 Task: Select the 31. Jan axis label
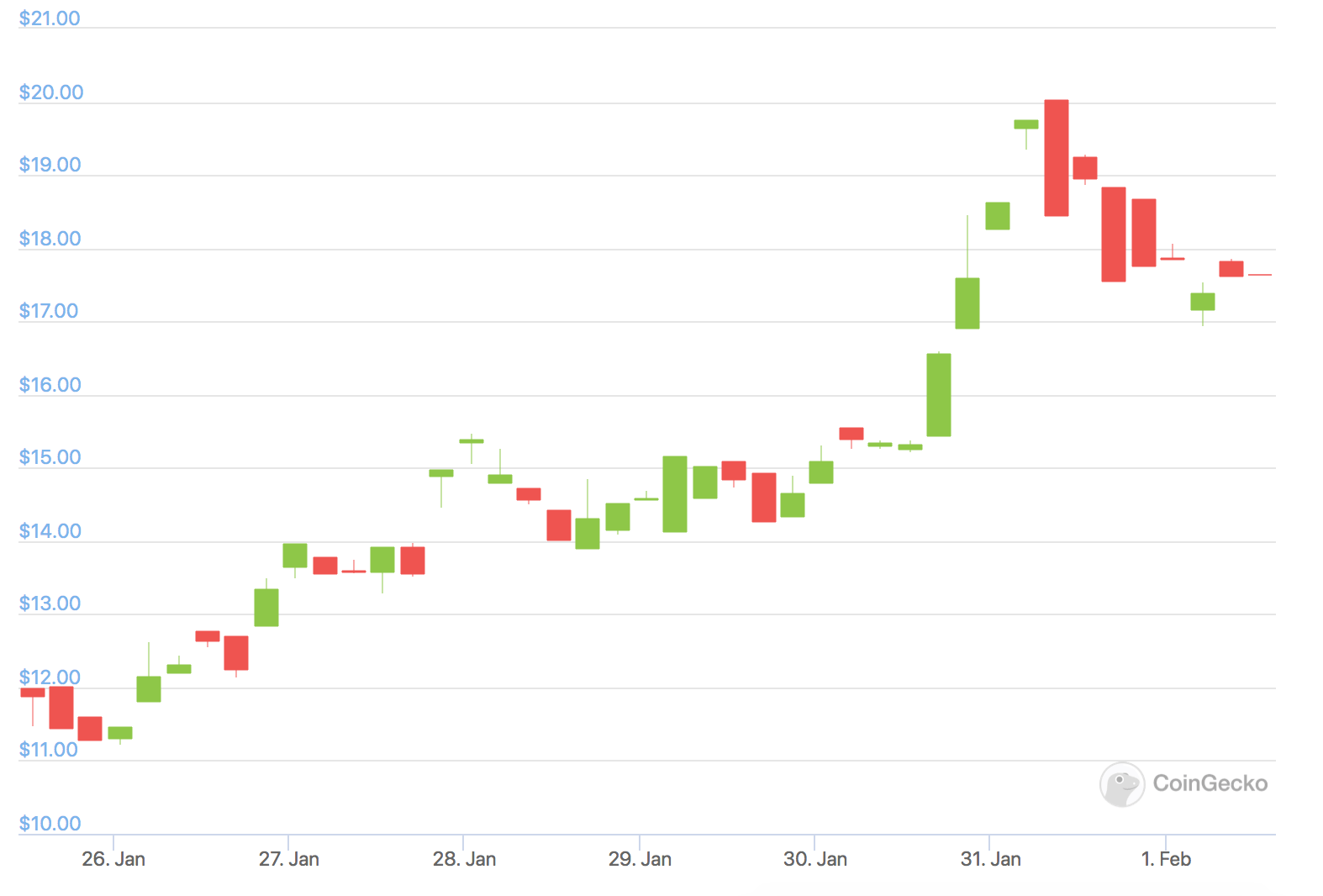pos(990,859)
